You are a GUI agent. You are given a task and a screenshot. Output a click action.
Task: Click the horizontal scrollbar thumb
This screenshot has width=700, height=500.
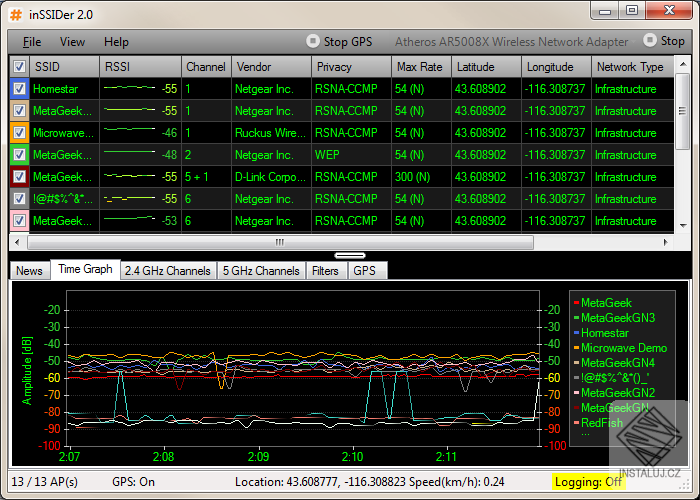[280, 242]
